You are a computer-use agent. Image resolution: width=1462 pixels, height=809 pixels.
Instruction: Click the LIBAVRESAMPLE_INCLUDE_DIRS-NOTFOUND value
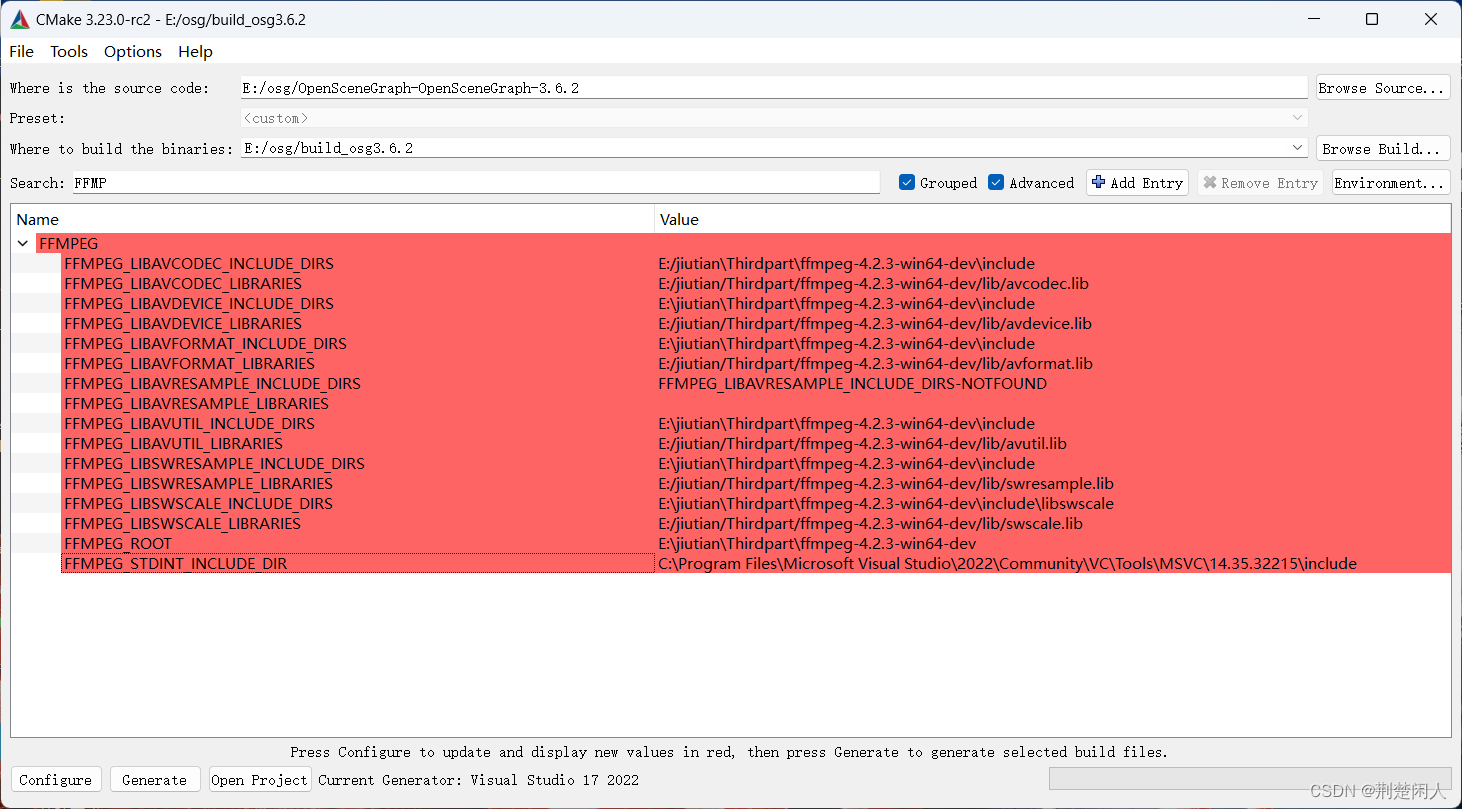(x=852, y=384)
